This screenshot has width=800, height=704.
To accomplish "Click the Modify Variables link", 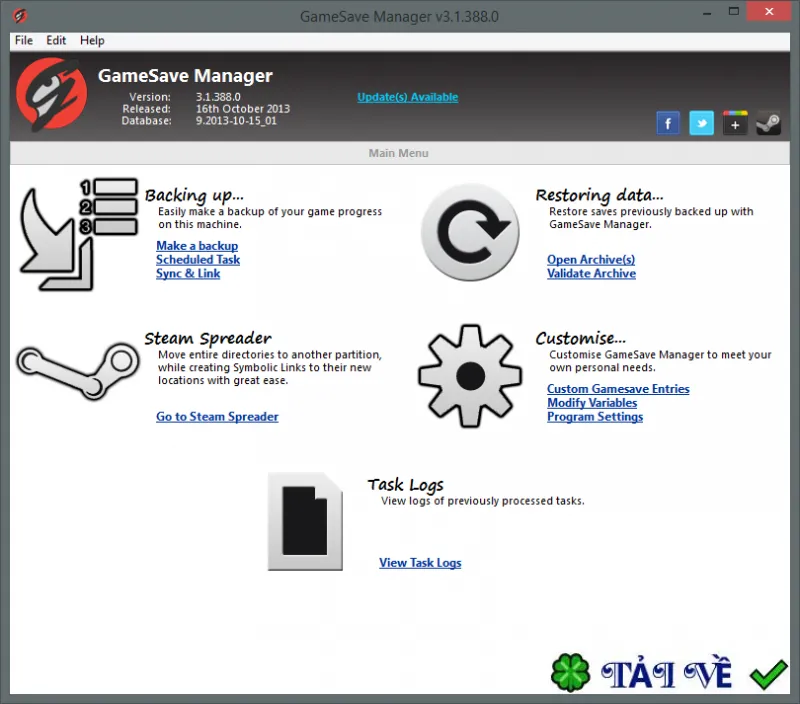I will (592, 403).
